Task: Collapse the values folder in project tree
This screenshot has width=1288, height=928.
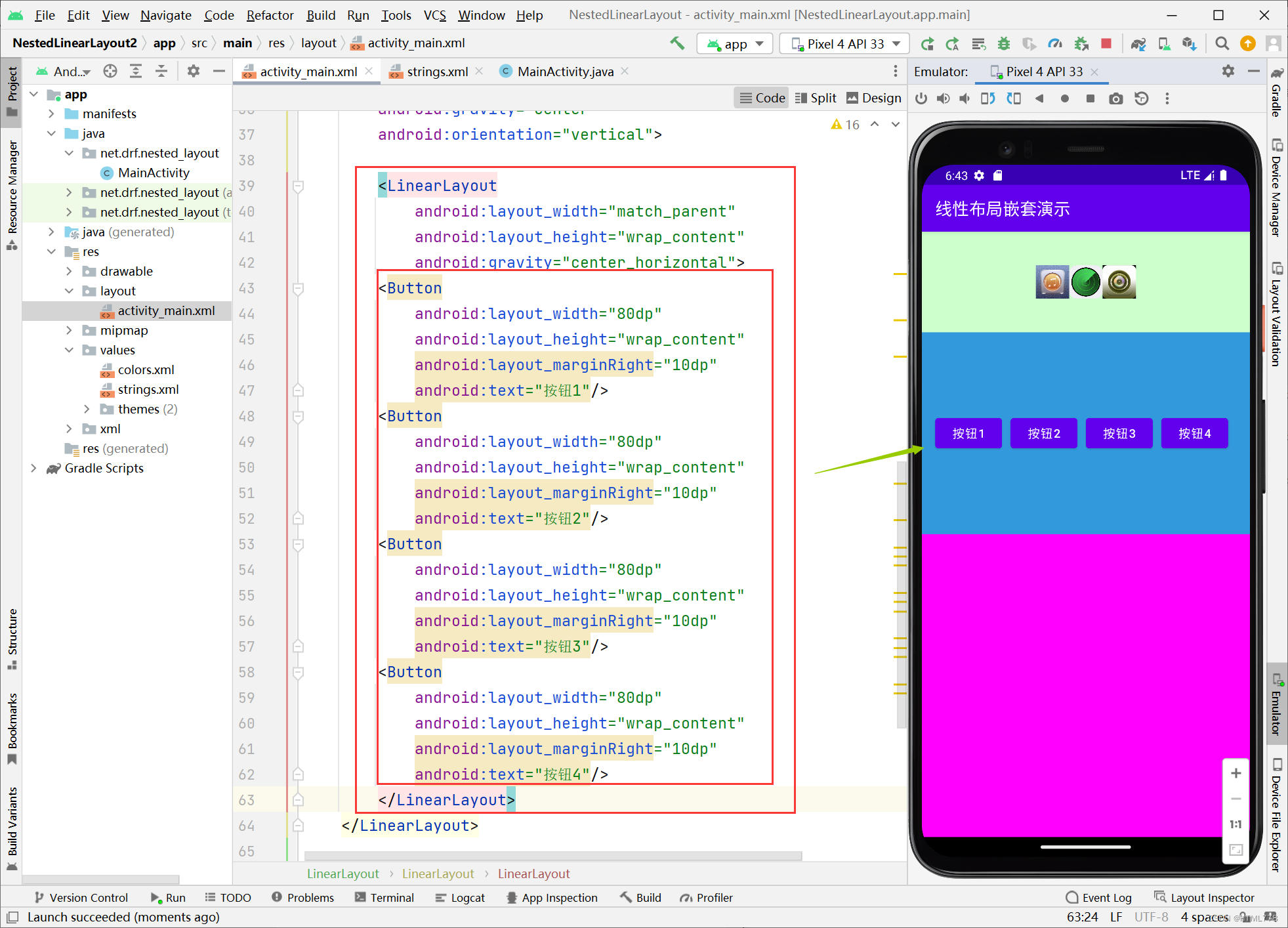Action: coord(69,350)
